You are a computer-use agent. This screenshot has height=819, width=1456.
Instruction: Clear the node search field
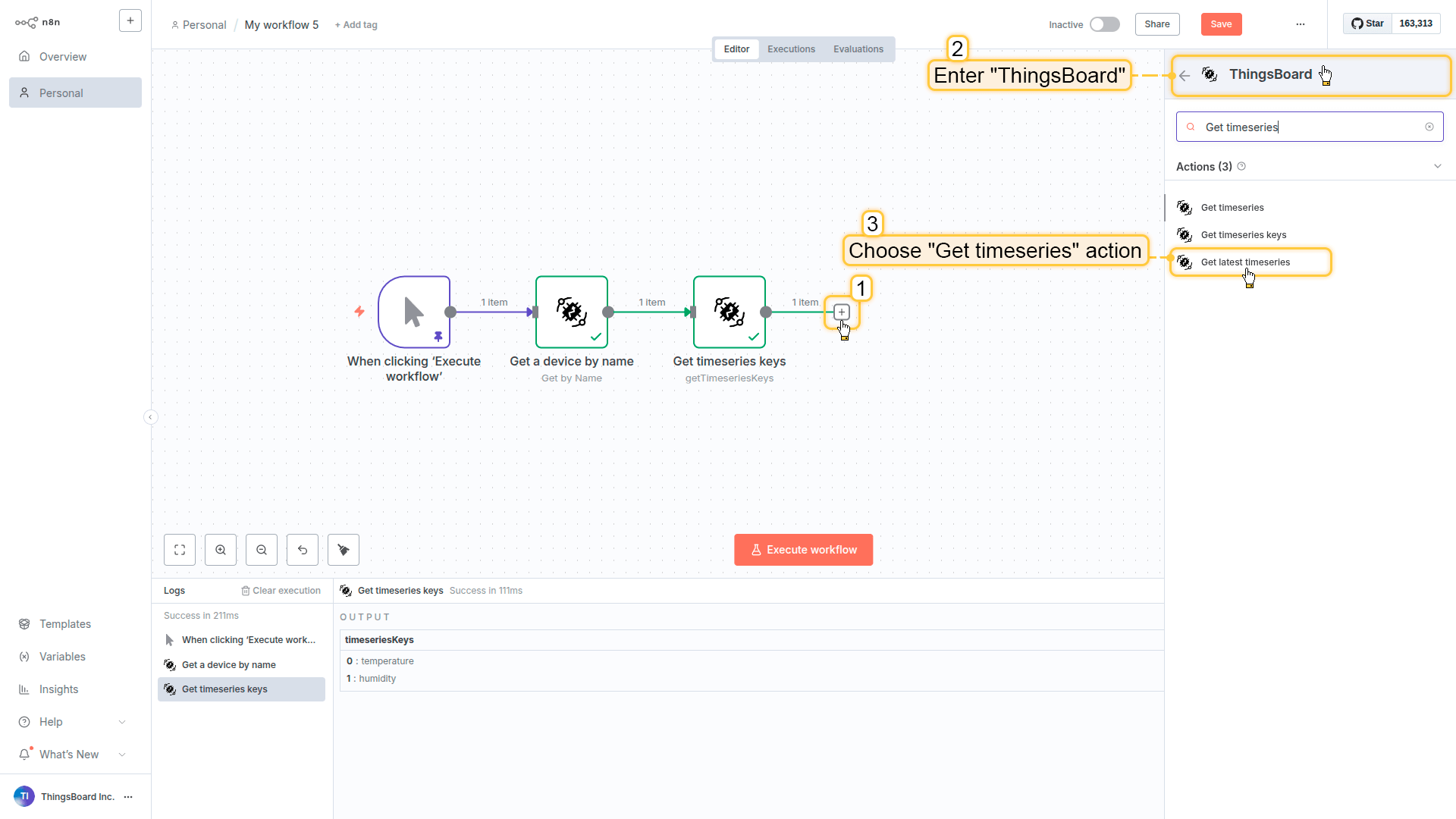click(x=1429, y=127)
